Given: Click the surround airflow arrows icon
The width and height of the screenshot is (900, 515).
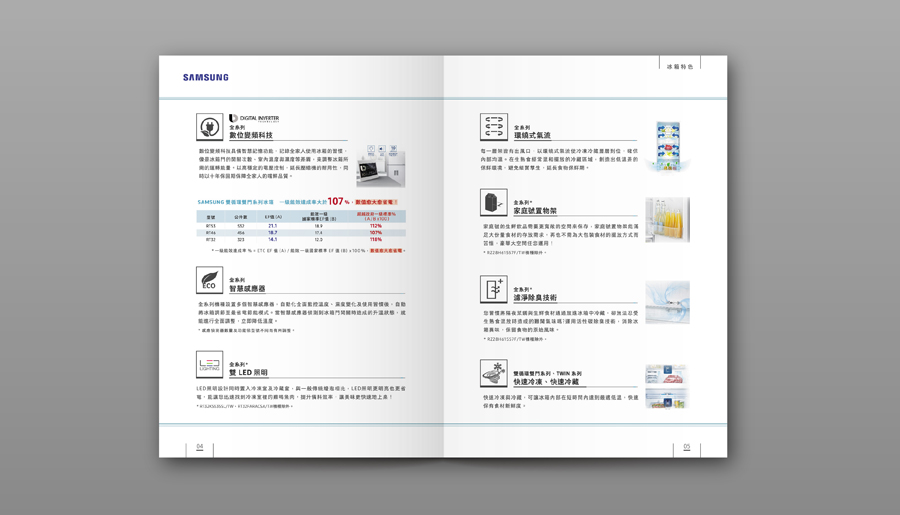Looking at the screenshot, I should click(494, 127).
